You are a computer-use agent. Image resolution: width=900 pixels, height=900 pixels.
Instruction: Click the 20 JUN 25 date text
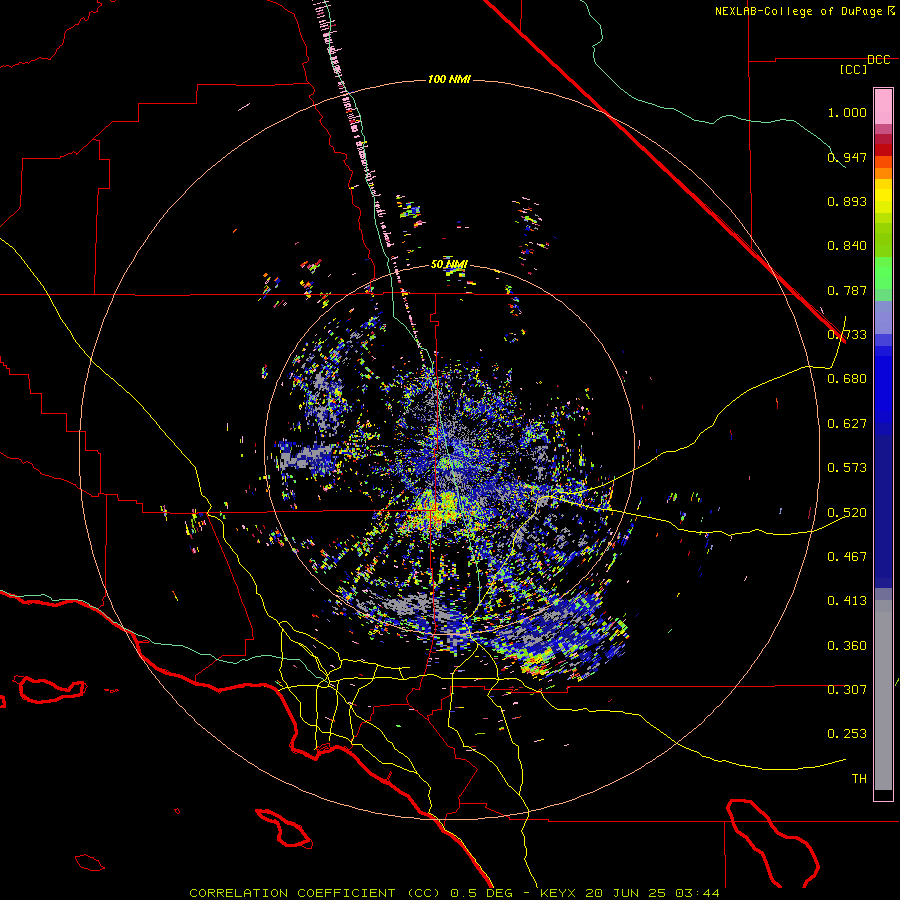626,893
